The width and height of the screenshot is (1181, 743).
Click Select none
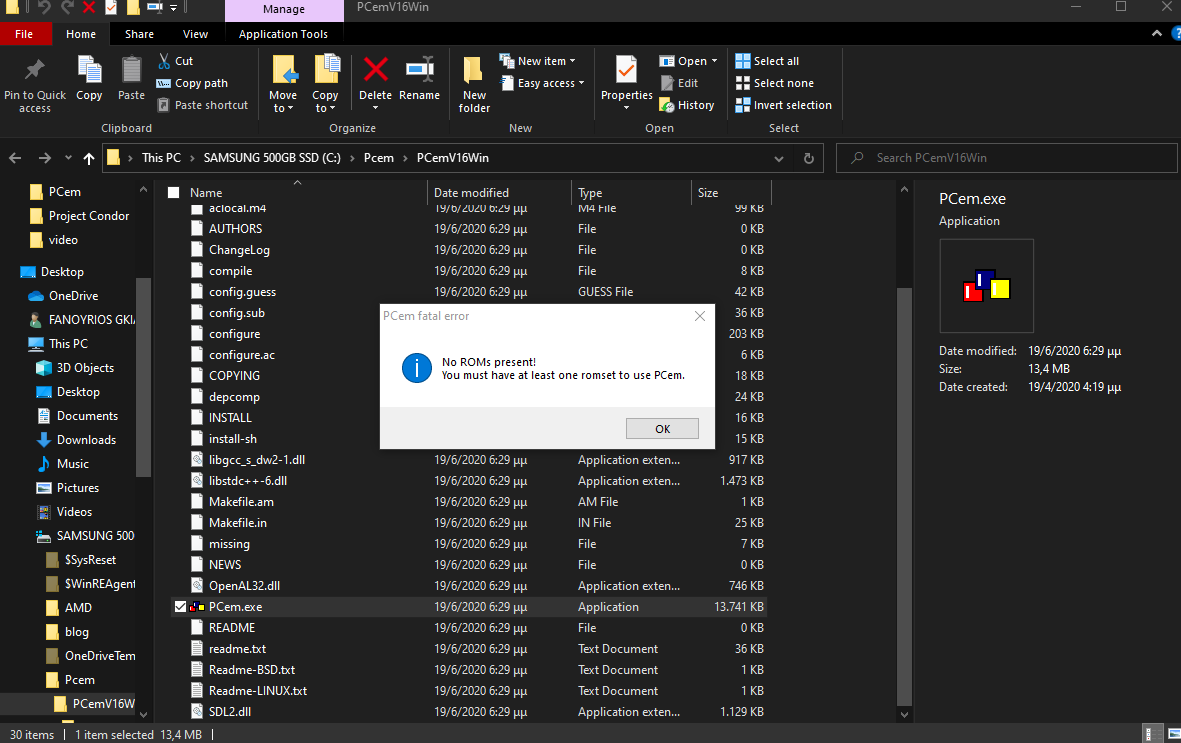pos(774,83)
